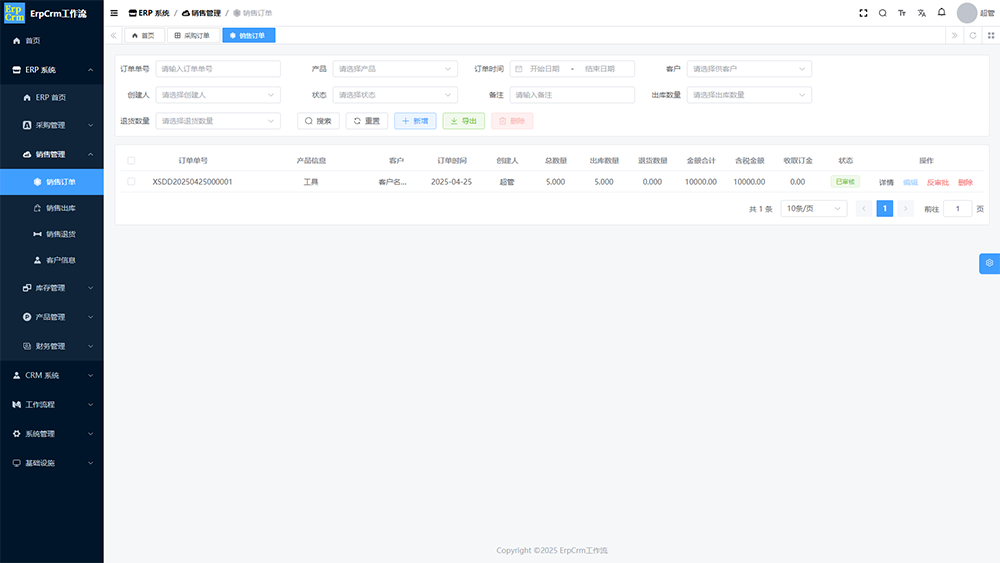Image resolution: width=1000 pixels, height=563 pixels.
Task: Click the disabled 删除 toolbar button
Action: click(512, 121)
